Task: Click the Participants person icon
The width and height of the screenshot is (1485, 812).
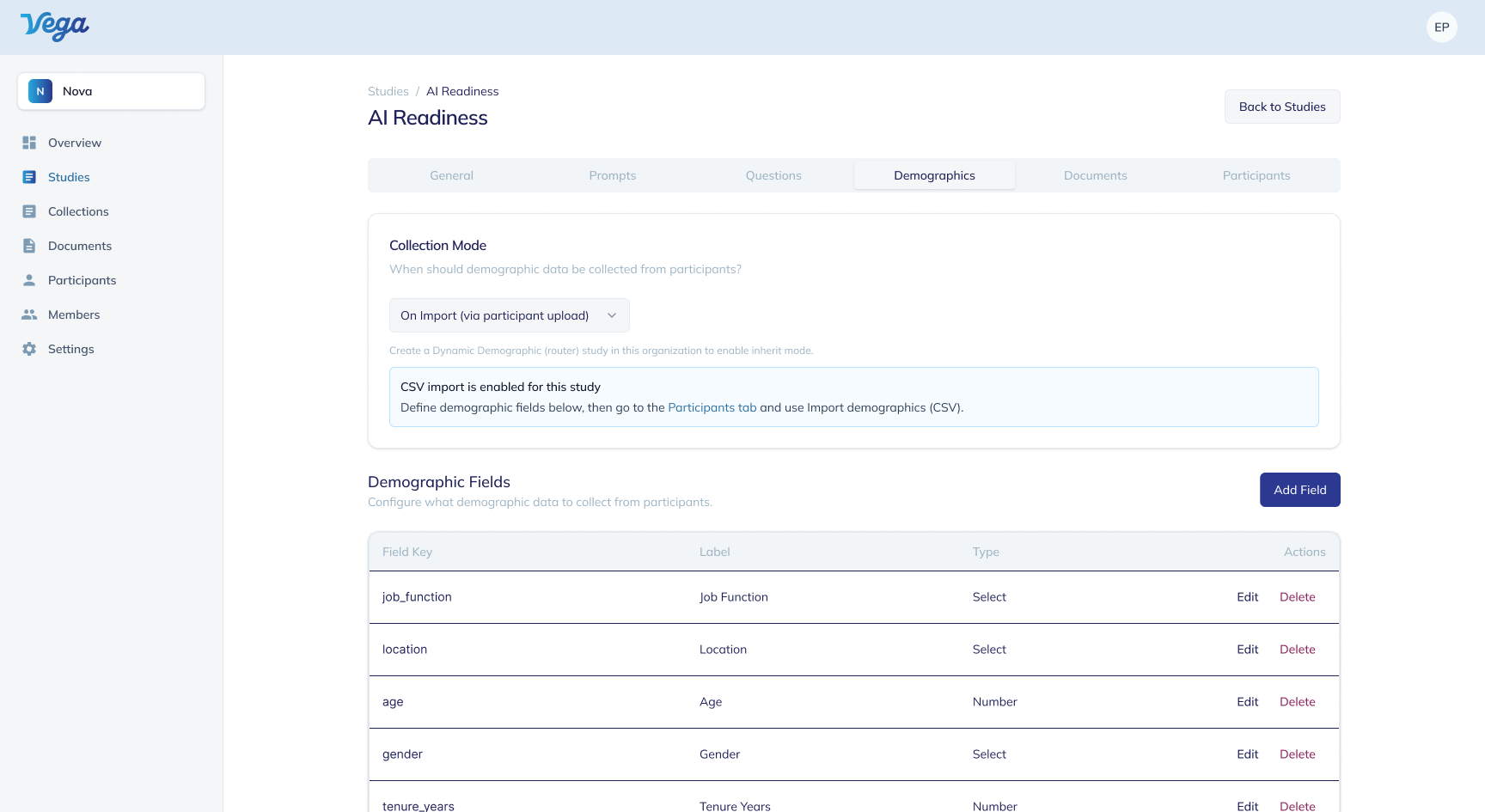Action: [x=29, y=280]
